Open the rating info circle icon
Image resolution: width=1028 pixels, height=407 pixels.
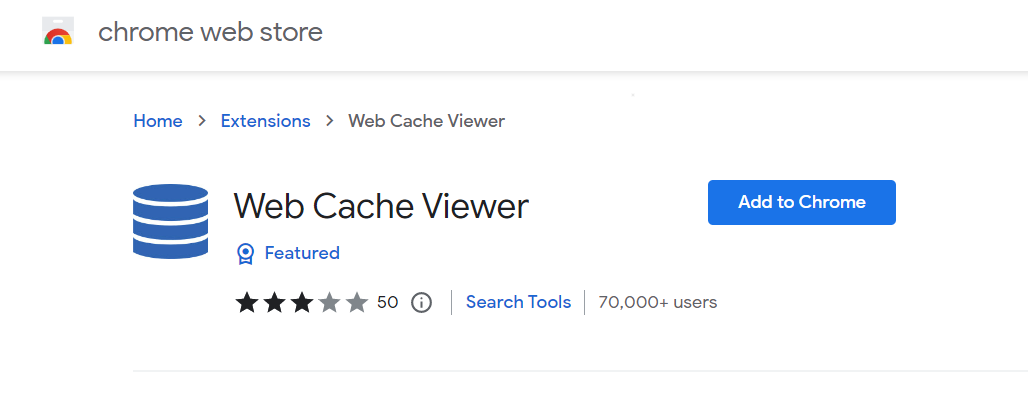[x=421, y=302]
